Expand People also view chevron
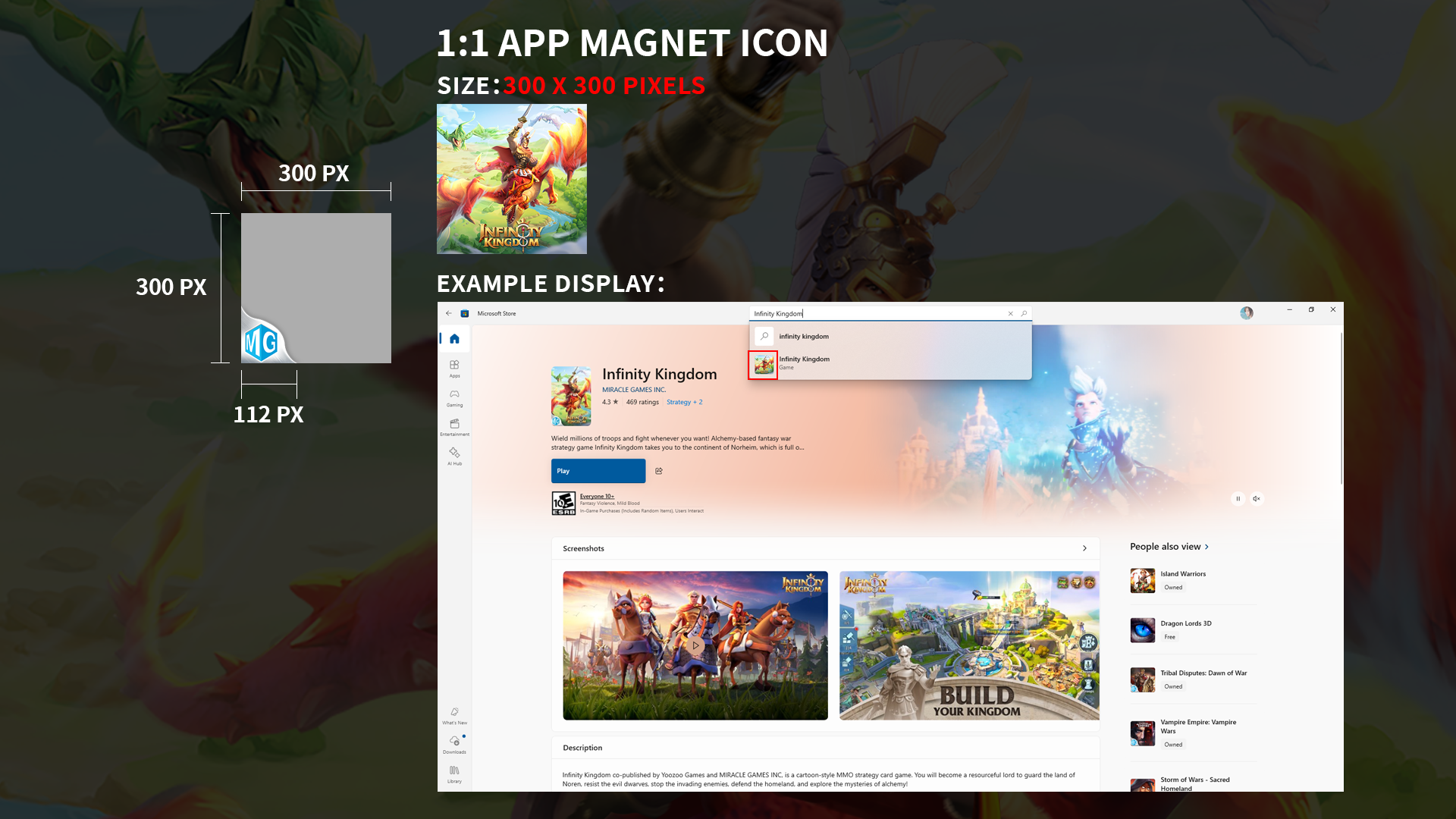The height and width of the screenshot is (819, 1456). 1207,547
